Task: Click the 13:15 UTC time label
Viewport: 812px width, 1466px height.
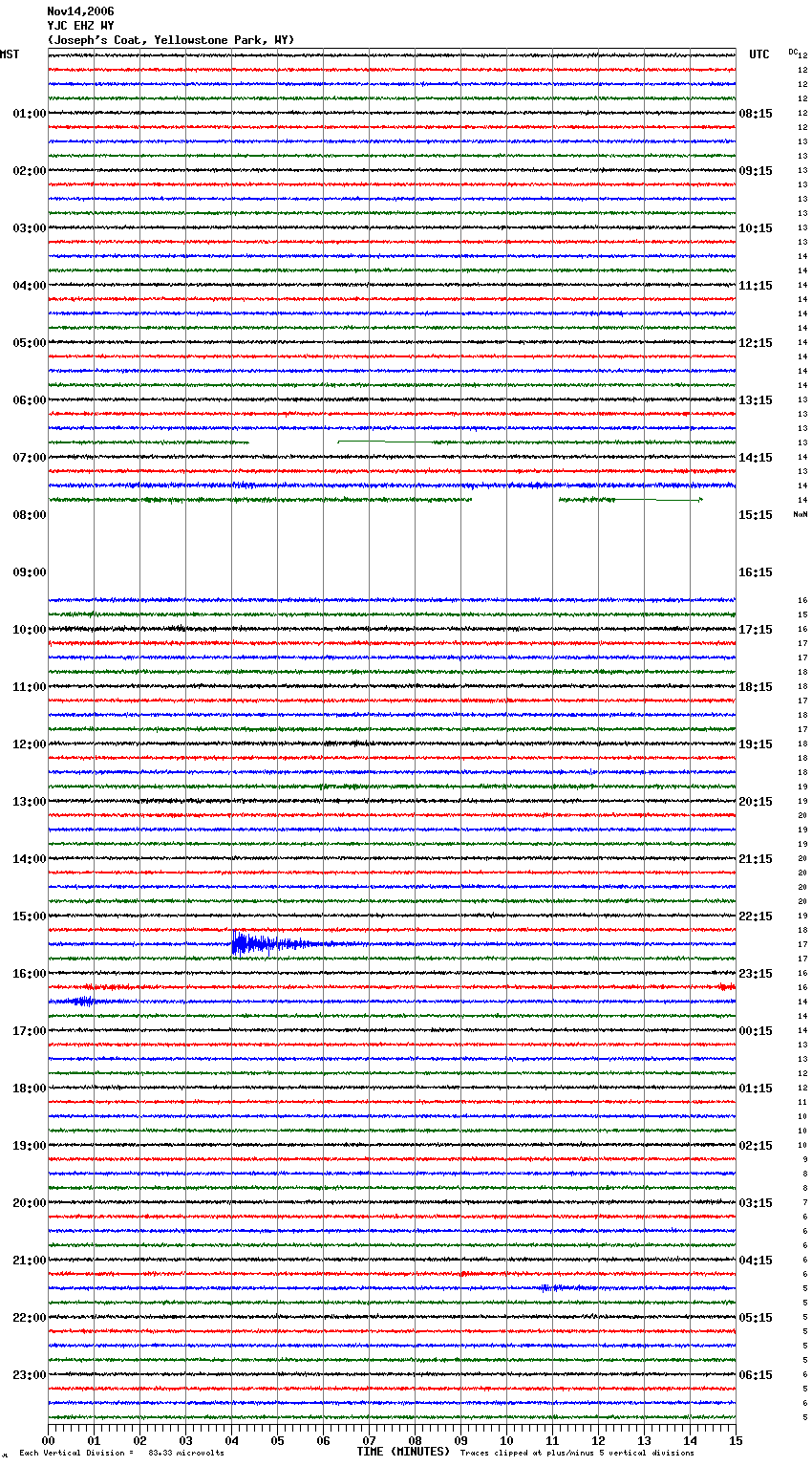Action: coord(756,400)
